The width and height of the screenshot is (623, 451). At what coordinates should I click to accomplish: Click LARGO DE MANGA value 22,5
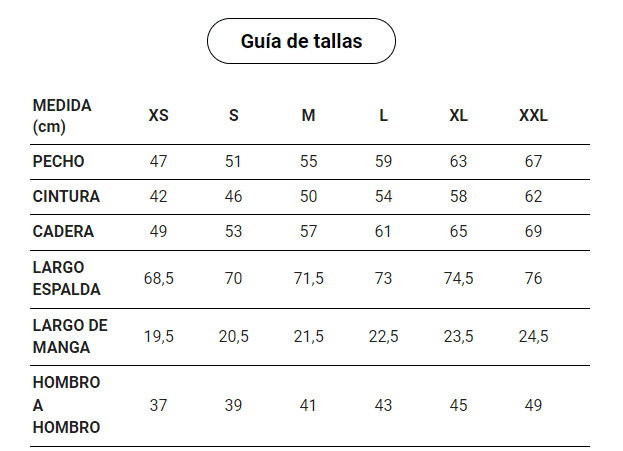[384, 336]
